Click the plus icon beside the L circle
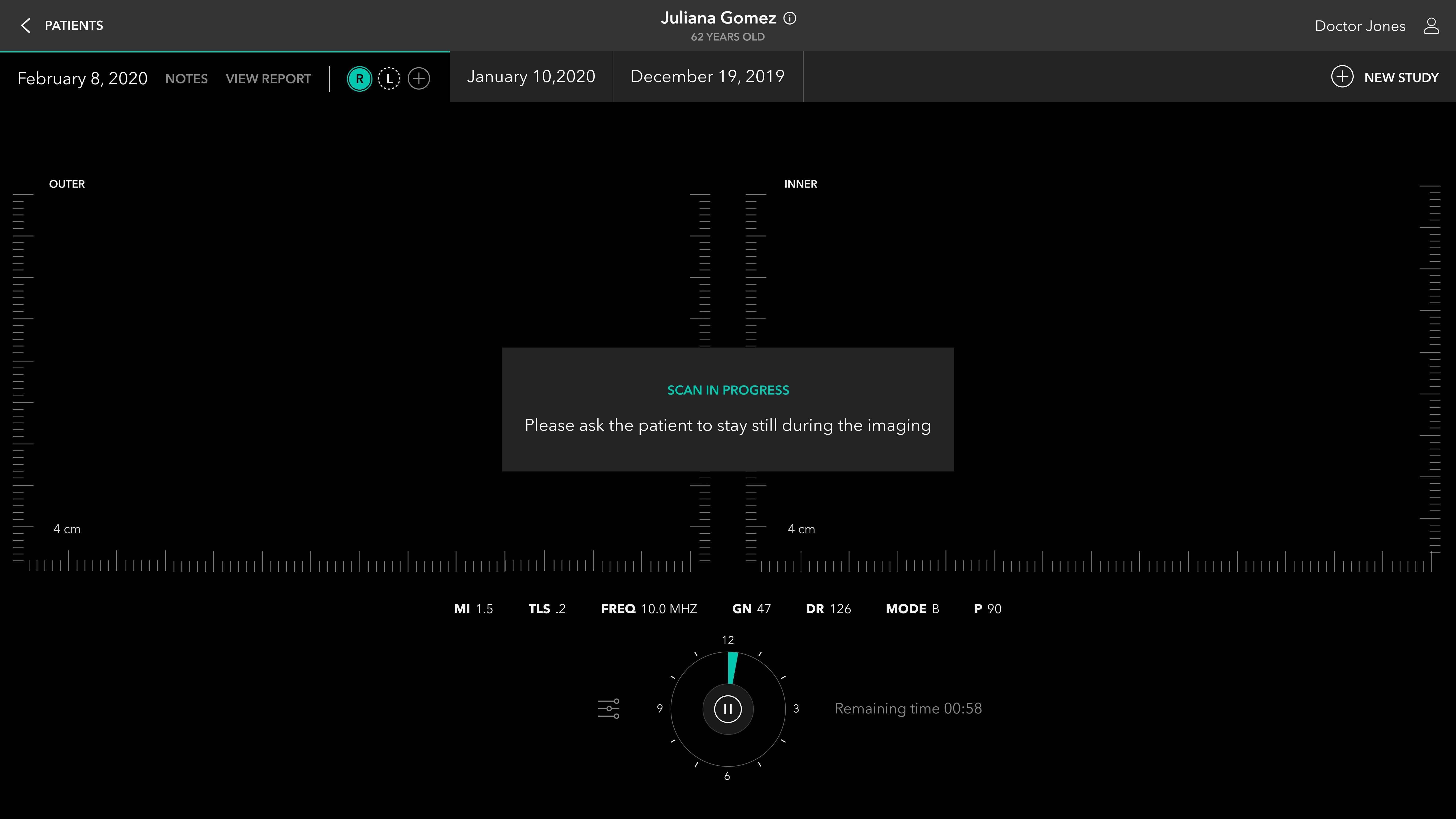Image resolution: width=1456 pixels, height=819 pixels. [419, 78]
